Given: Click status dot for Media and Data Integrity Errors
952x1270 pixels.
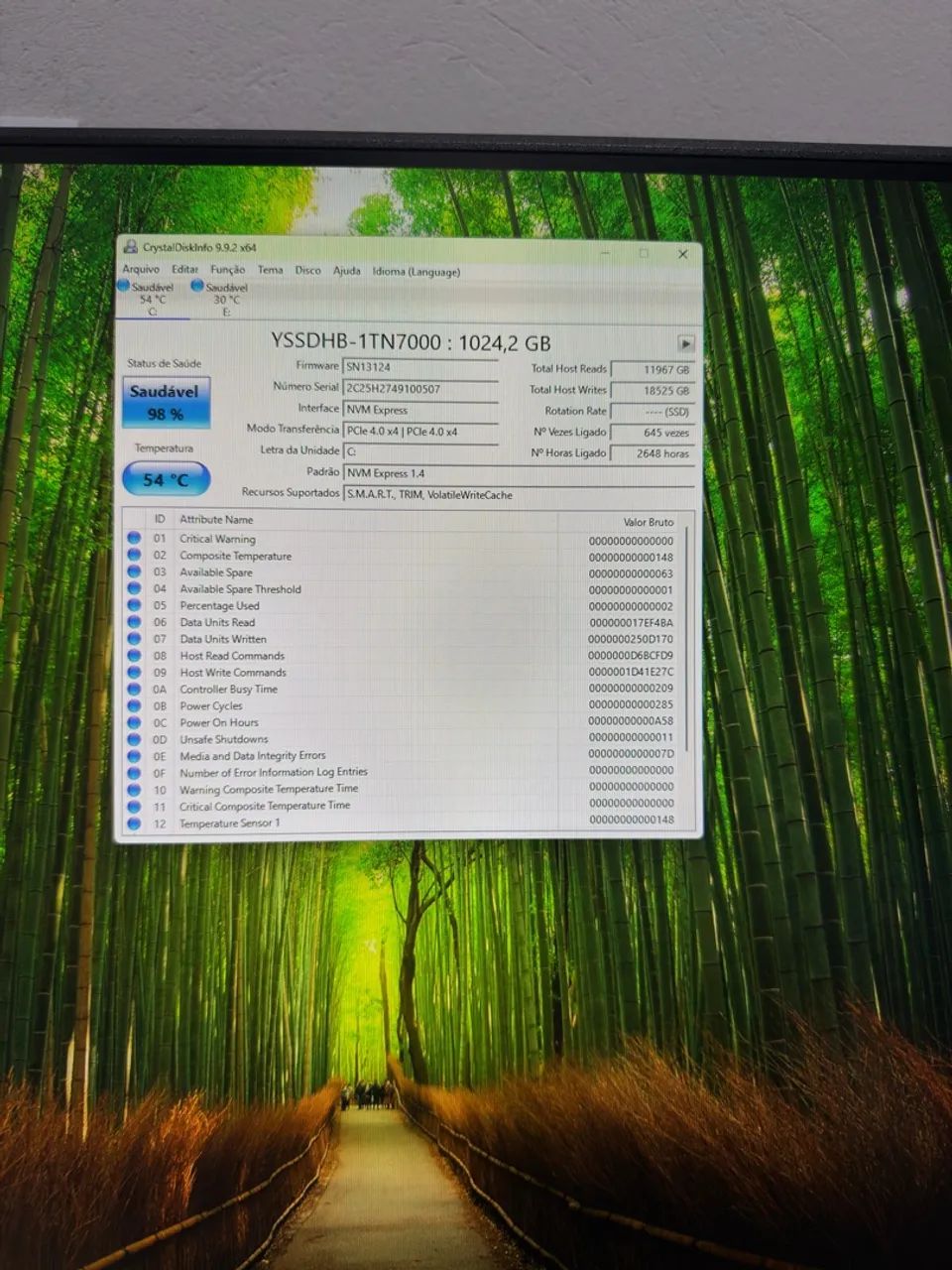Looking at the screenshot, I should pos(134,756).
